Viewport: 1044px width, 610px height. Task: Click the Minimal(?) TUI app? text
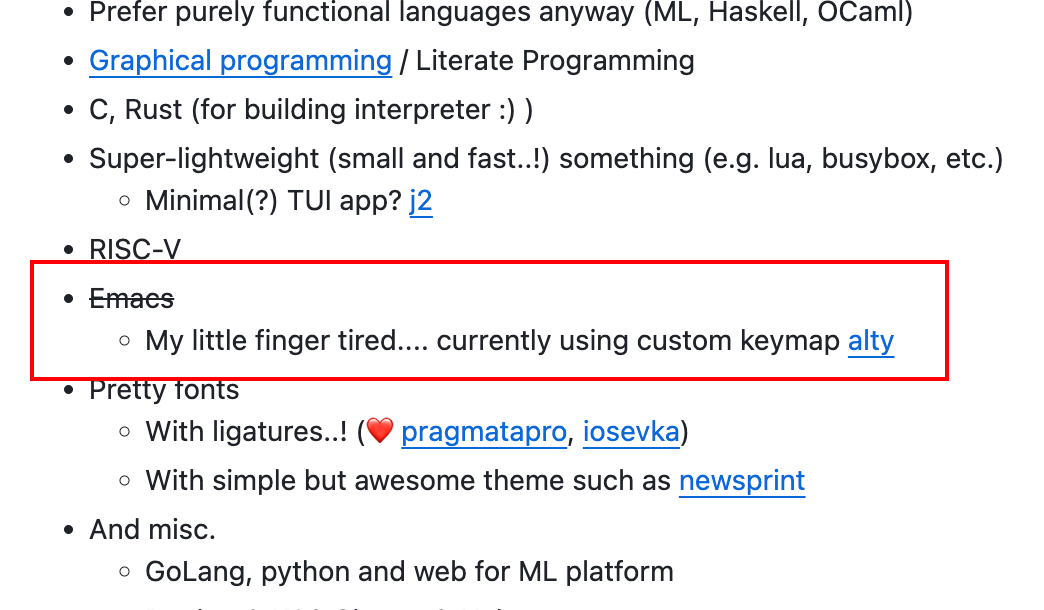274,200
